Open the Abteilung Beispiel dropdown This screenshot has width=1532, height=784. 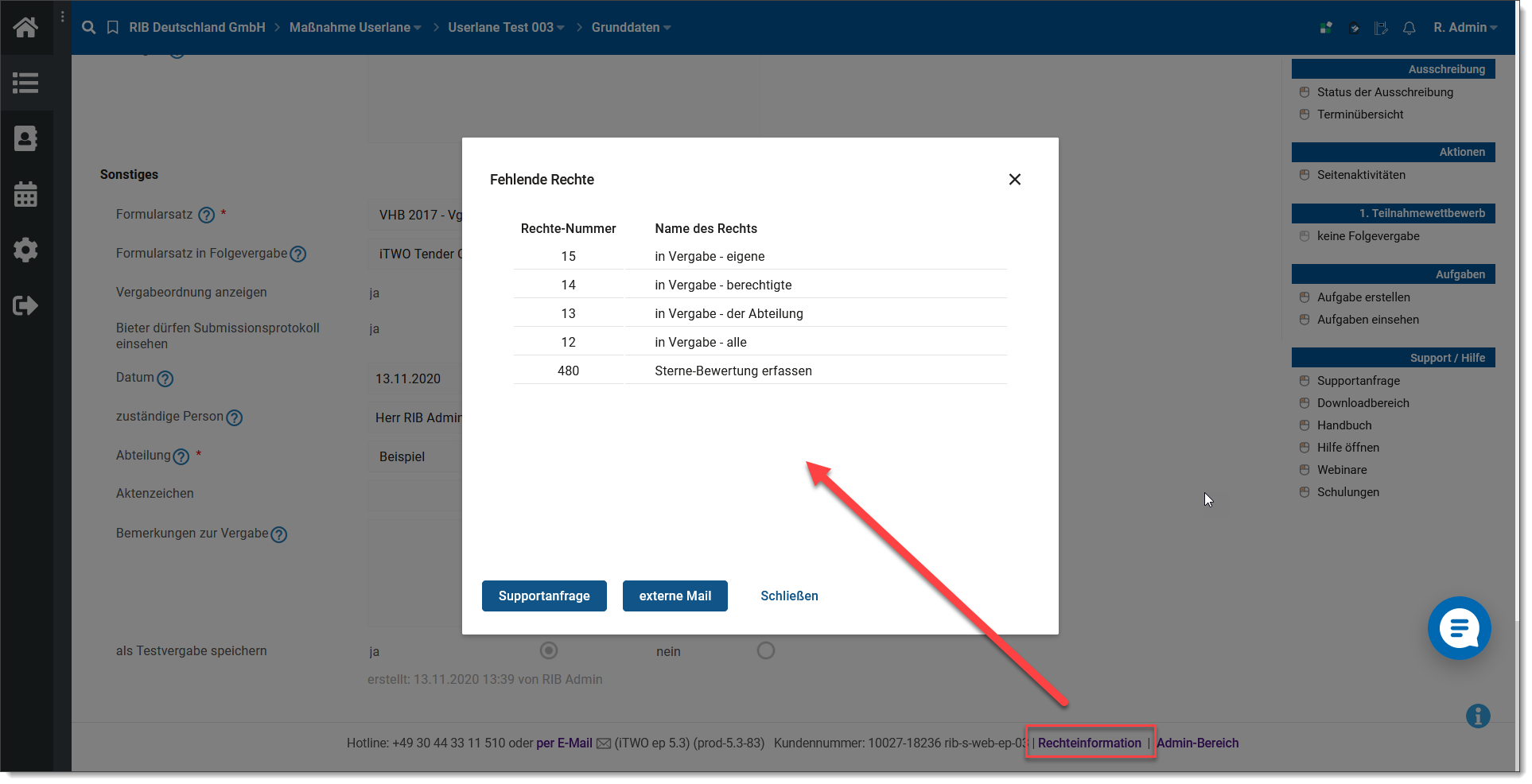click(415, 456)
